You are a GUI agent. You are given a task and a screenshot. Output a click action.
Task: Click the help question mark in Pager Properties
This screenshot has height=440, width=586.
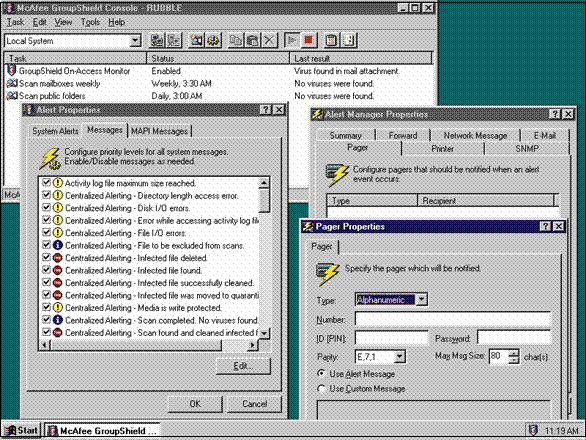545,226
